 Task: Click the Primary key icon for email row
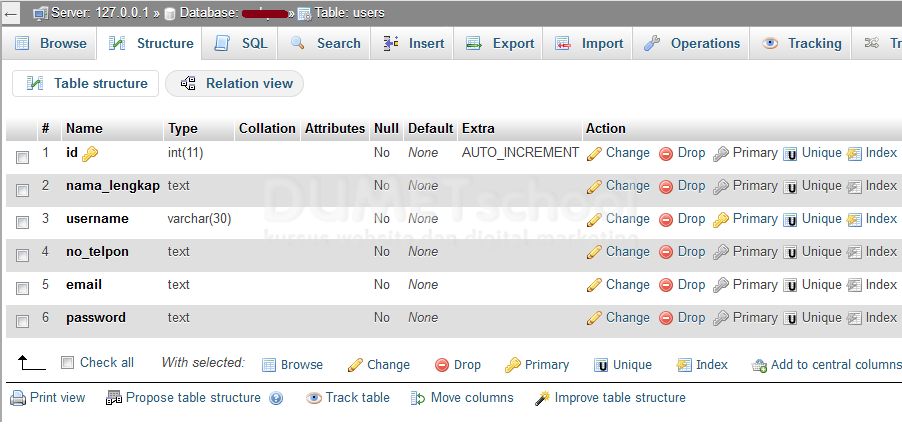coord(720,285)
